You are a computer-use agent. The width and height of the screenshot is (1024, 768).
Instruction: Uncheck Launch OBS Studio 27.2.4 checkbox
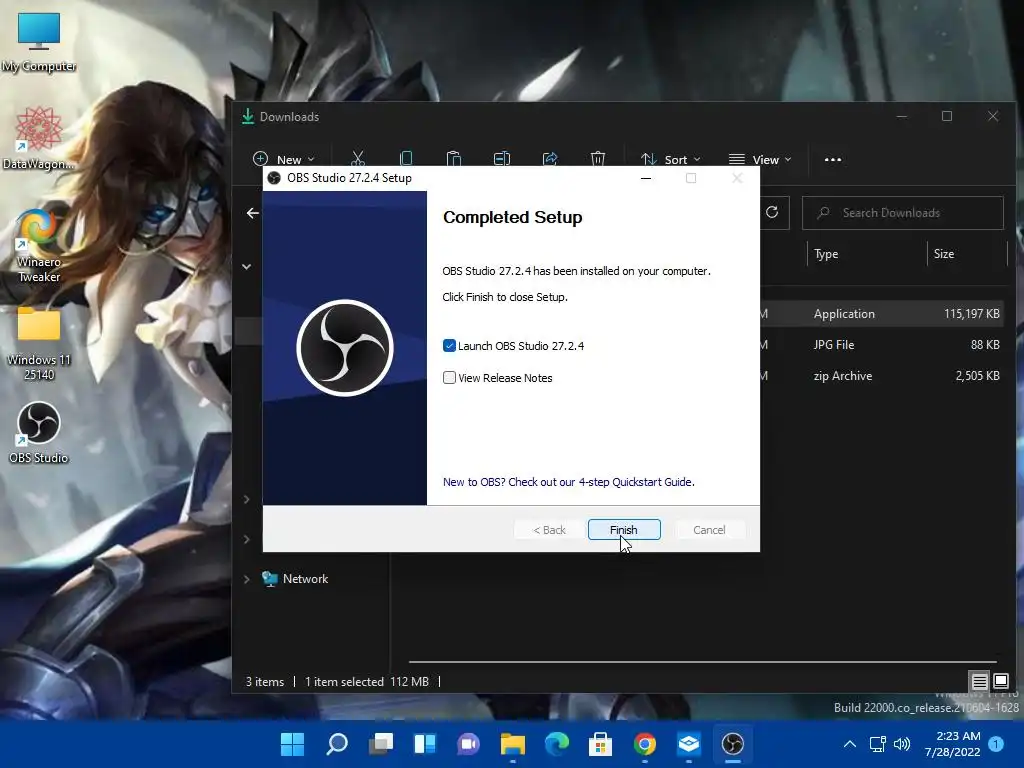tap(449, 345)
